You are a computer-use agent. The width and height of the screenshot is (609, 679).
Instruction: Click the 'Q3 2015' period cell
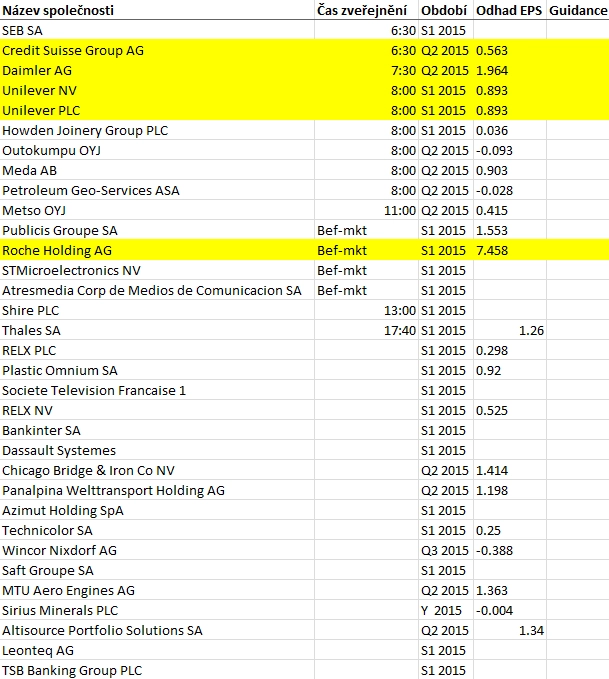point(446,550)
